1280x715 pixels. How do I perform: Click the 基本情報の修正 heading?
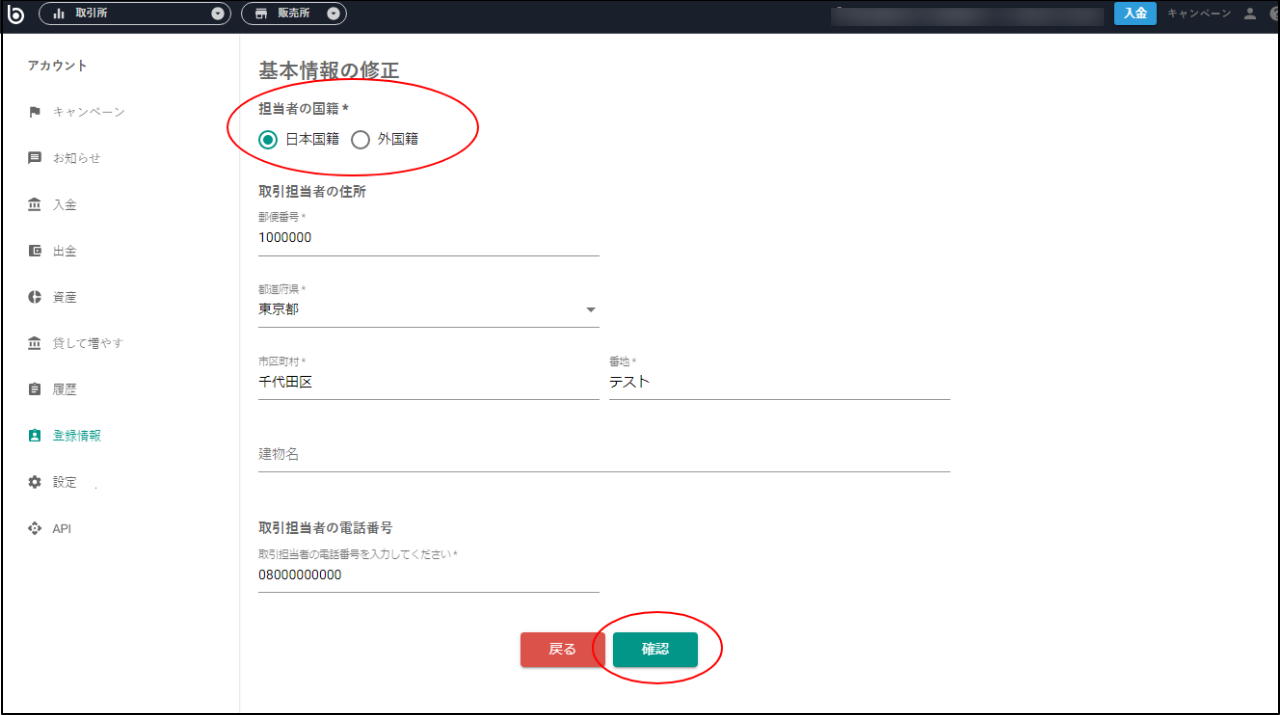329,71
